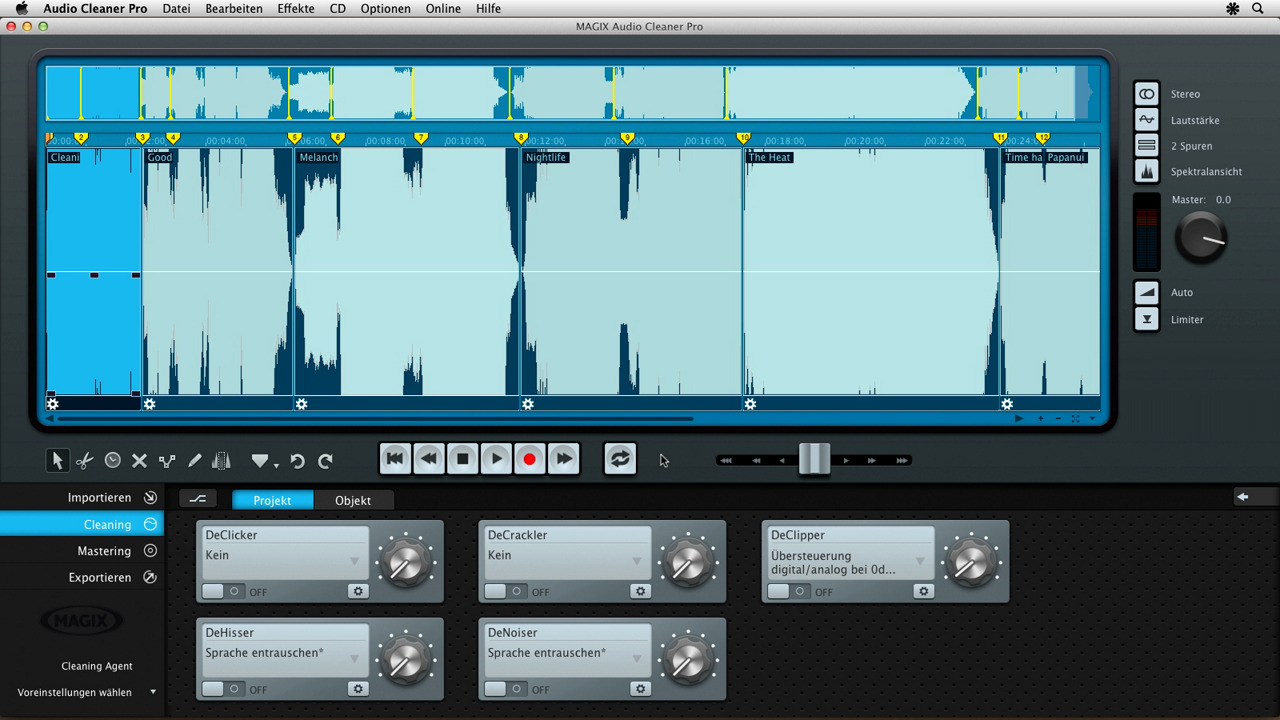Open the Effekte menu
The width and height of the screenshot is (1280, 720).
(x=296, y=8)
